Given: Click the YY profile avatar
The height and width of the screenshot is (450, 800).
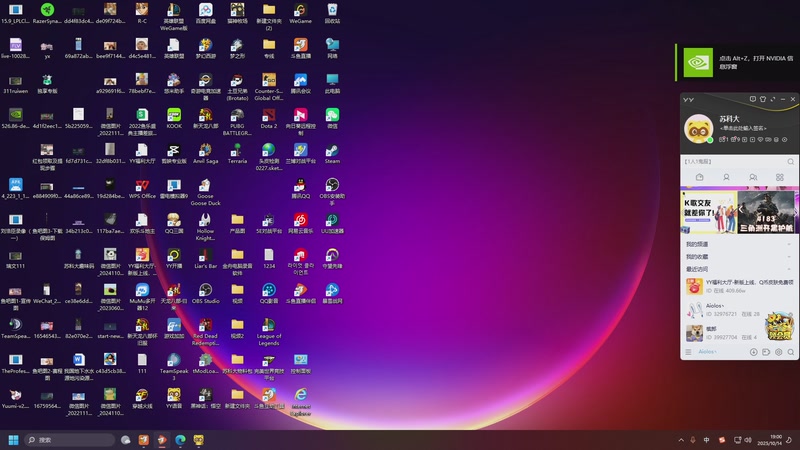Looking at the screenshot, I should (698, 129).
